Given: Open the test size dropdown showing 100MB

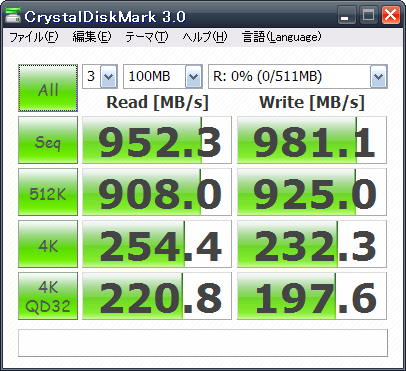Looking at the screenshot, I should point(163,77).
